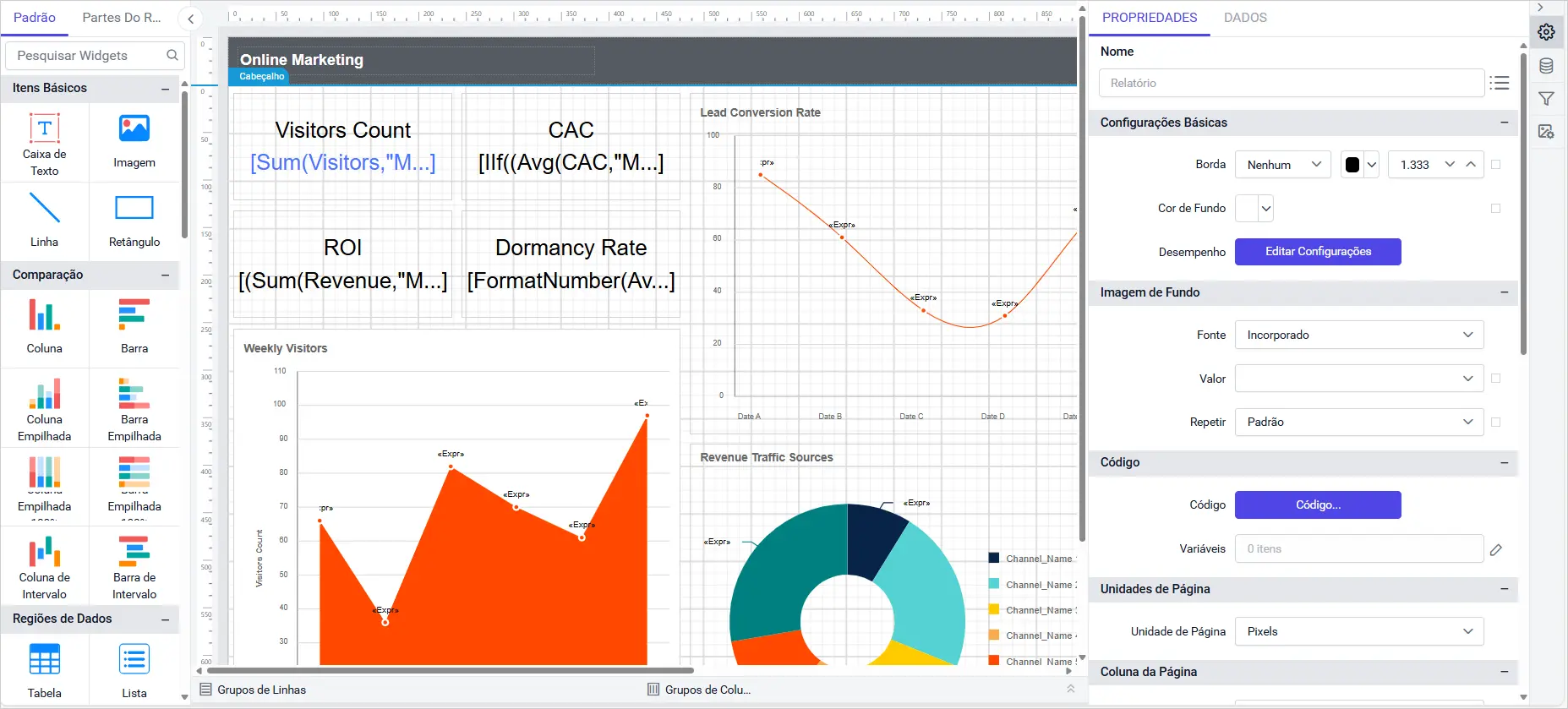Click the Variáveis field showing 0 itens
The image size is (1568, 709).
1359,549
